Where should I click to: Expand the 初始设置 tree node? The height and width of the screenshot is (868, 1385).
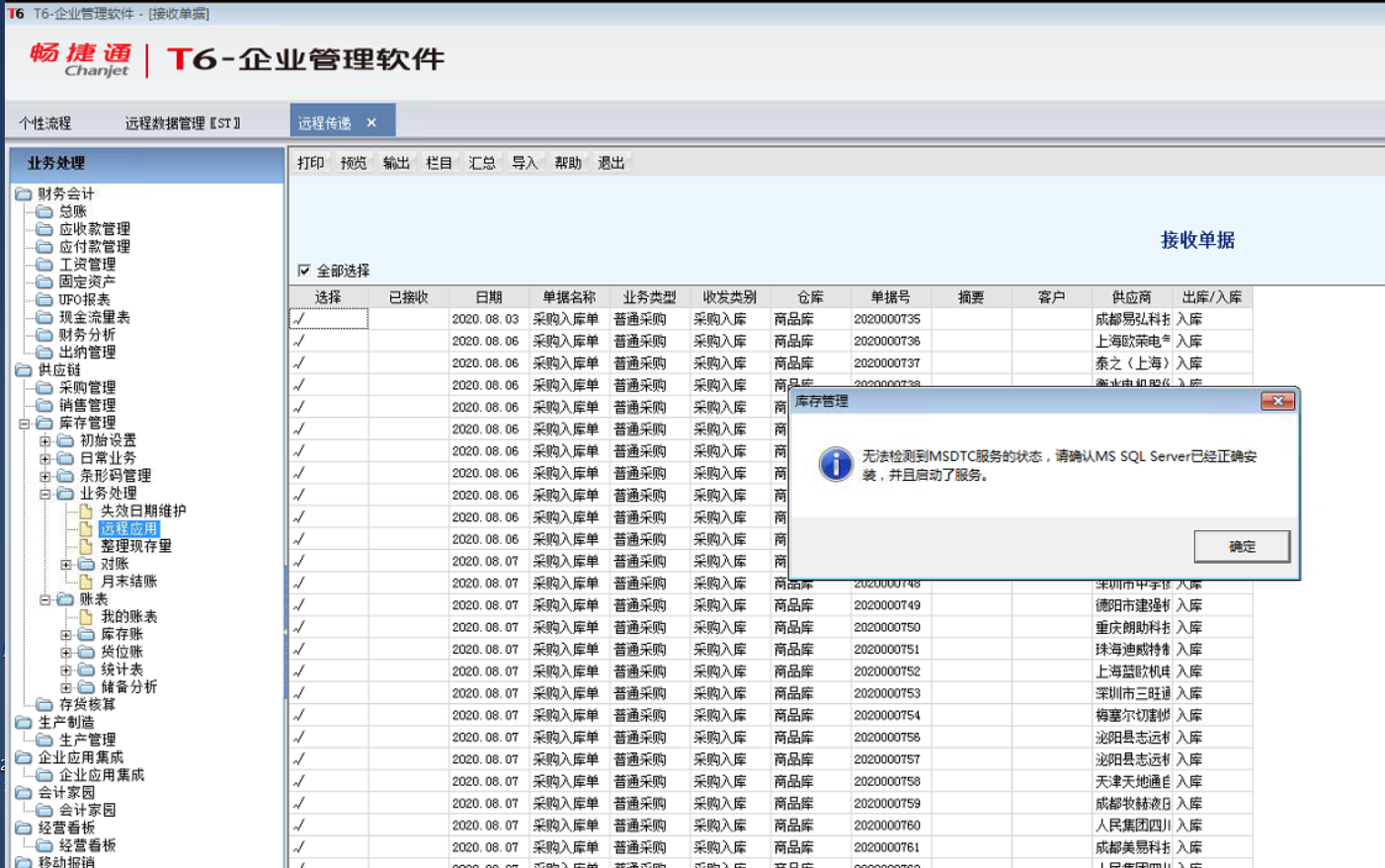tap(45, 440)
